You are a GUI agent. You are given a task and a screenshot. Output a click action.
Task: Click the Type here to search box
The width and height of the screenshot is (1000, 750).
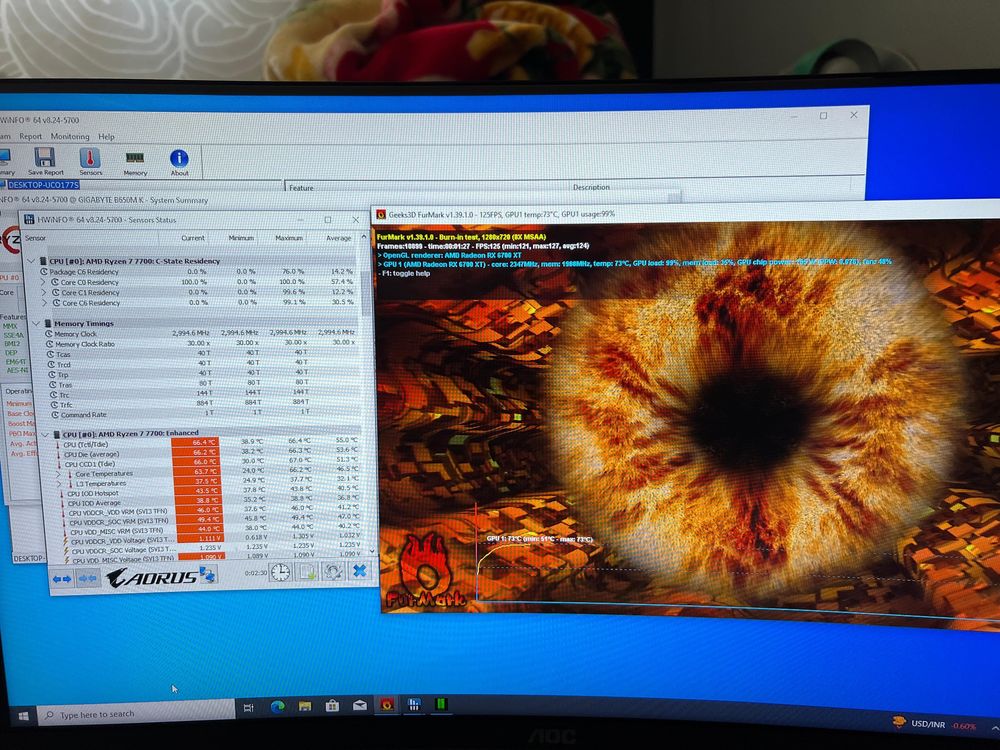(136, 713)
